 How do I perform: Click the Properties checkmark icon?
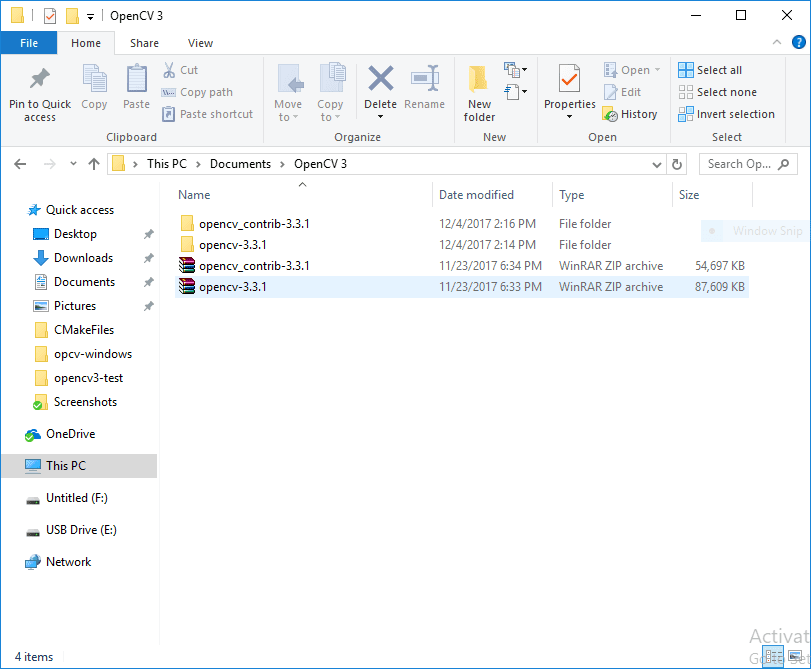point(569,79)
